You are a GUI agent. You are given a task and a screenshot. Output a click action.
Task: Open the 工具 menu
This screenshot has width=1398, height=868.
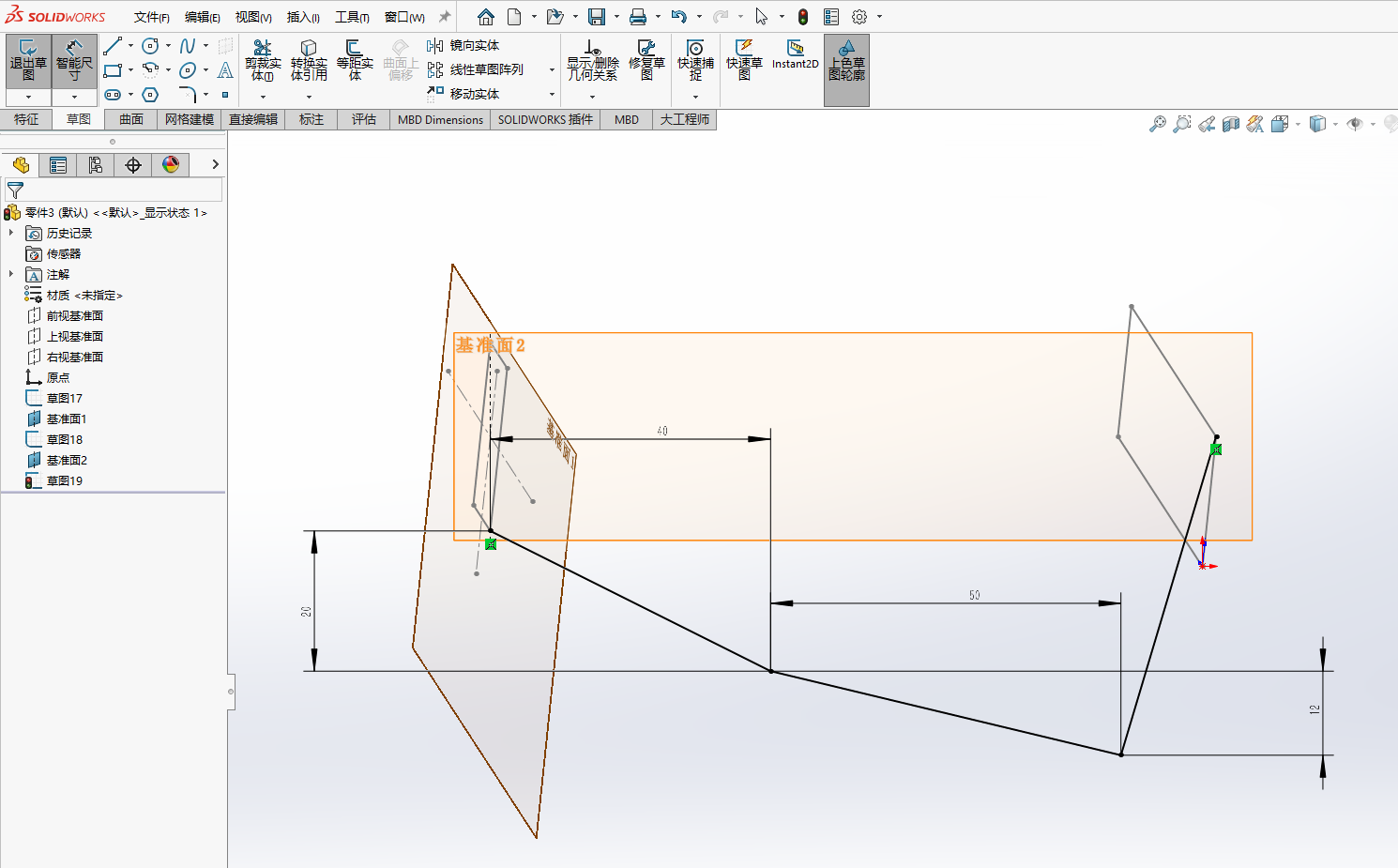(352, 17)
